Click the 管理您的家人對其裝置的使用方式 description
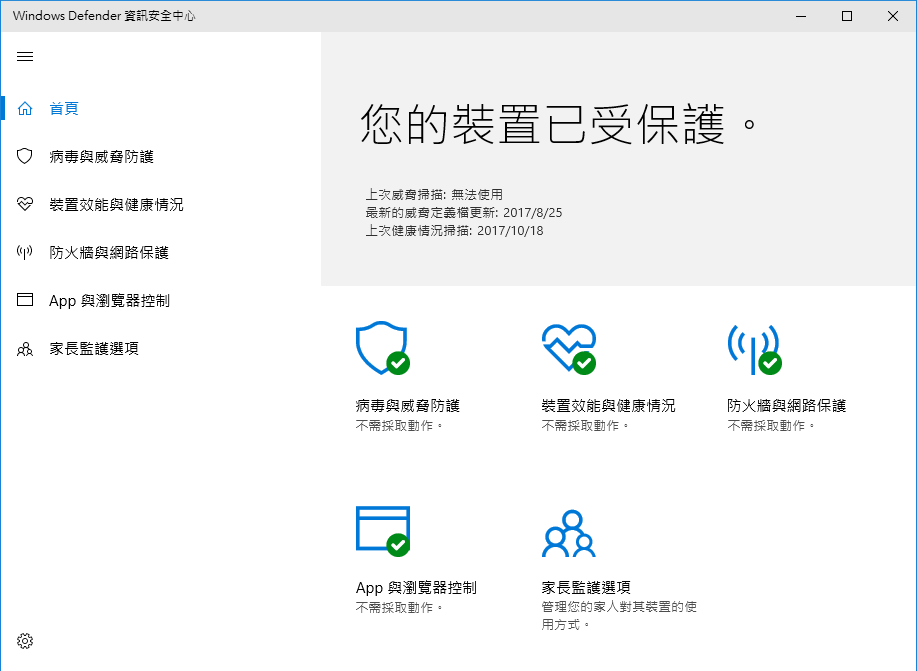Viewport: 917px width, 671px height. (619, 615)
